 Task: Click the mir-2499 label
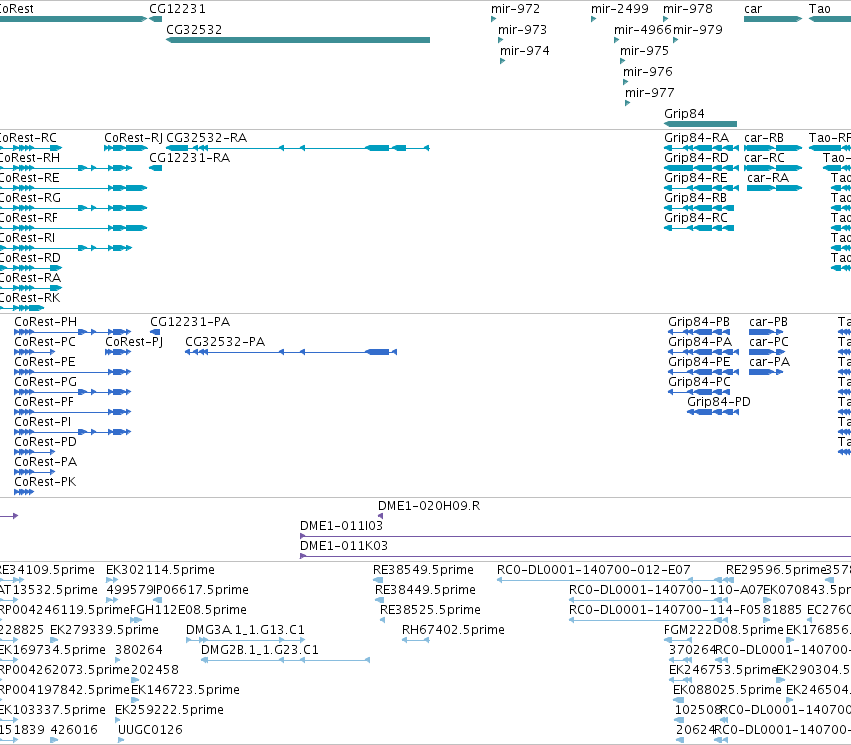click(x=620, y=9)
